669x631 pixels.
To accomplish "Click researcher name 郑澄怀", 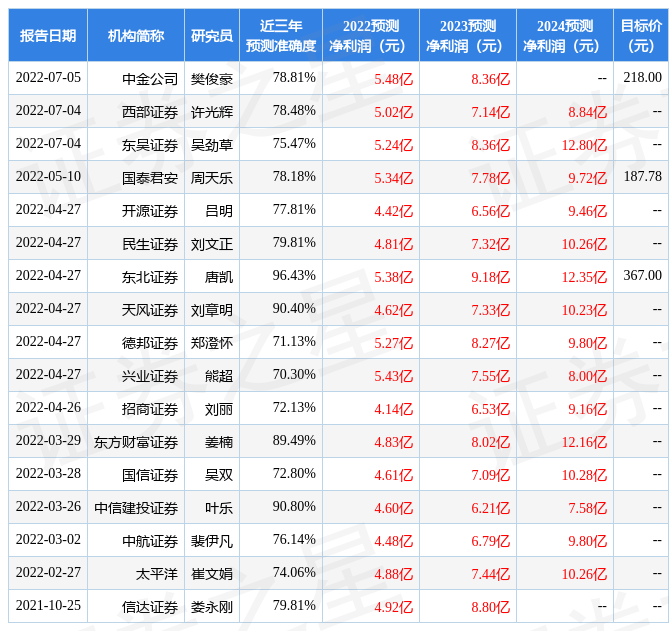I will click(212, 343).
